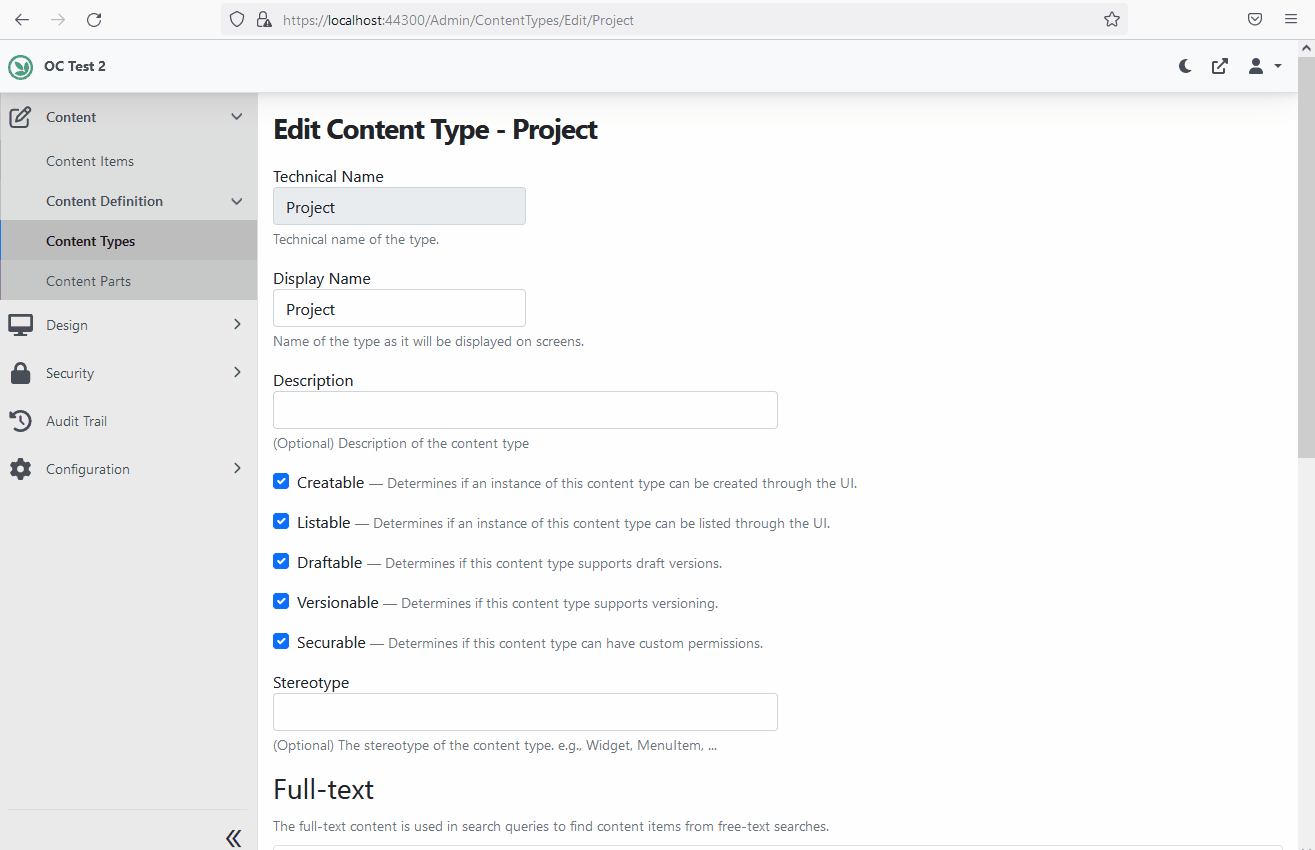Open the visit site external link icon
This screenshot has height=850, width=1315.
(1220, 66)
